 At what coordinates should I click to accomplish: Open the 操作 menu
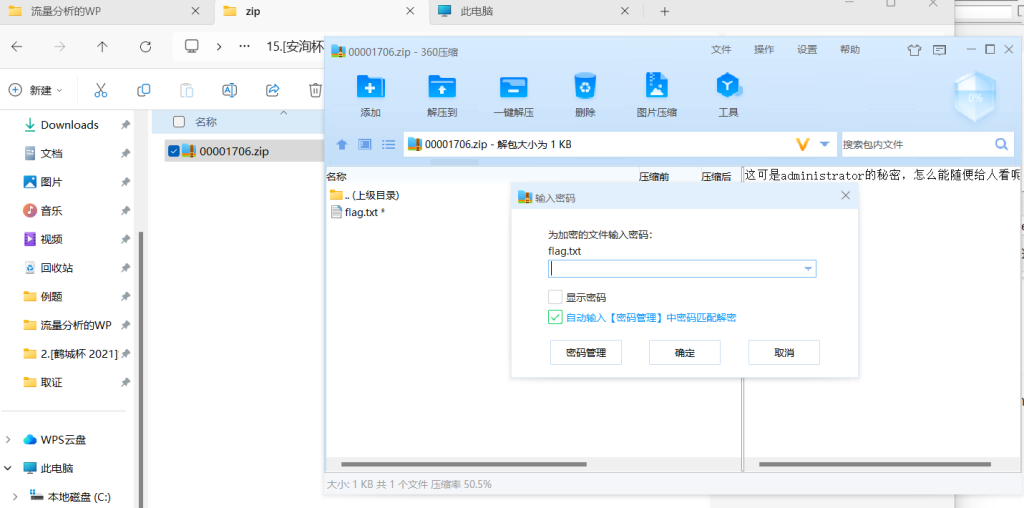764,50
